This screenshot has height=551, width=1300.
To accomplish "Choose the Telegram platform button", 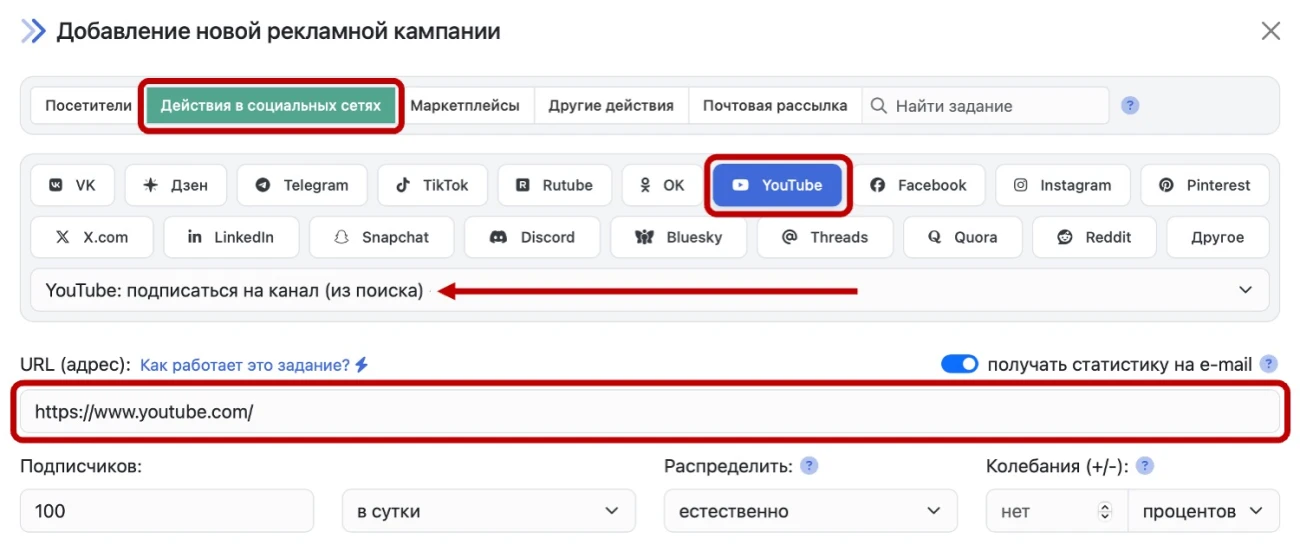I will (302, 185).
